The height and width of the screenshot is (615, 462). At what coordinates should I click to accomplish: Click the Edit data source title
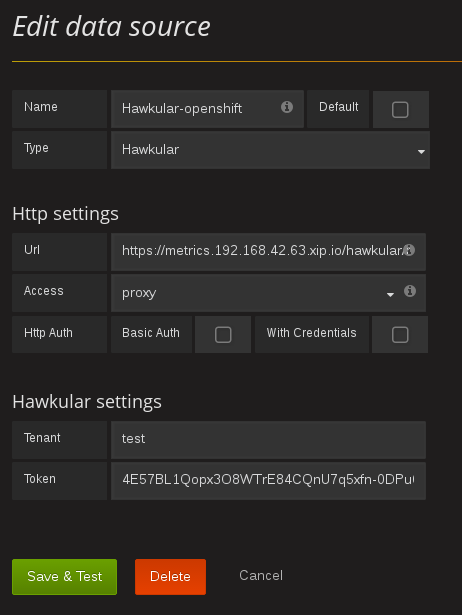click(112, 27)
